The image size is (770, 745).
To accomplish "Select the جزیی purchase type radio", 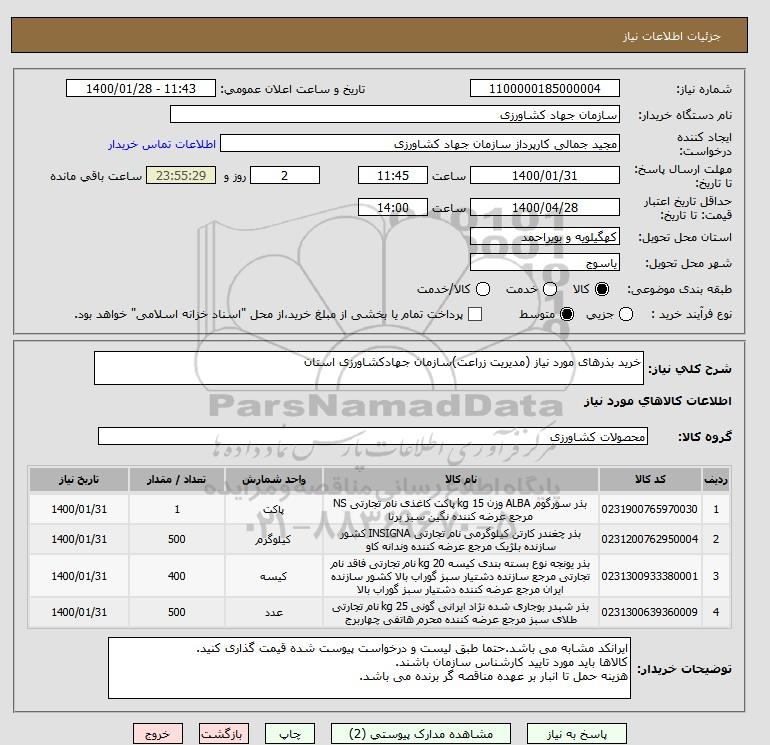I will 626,314.
